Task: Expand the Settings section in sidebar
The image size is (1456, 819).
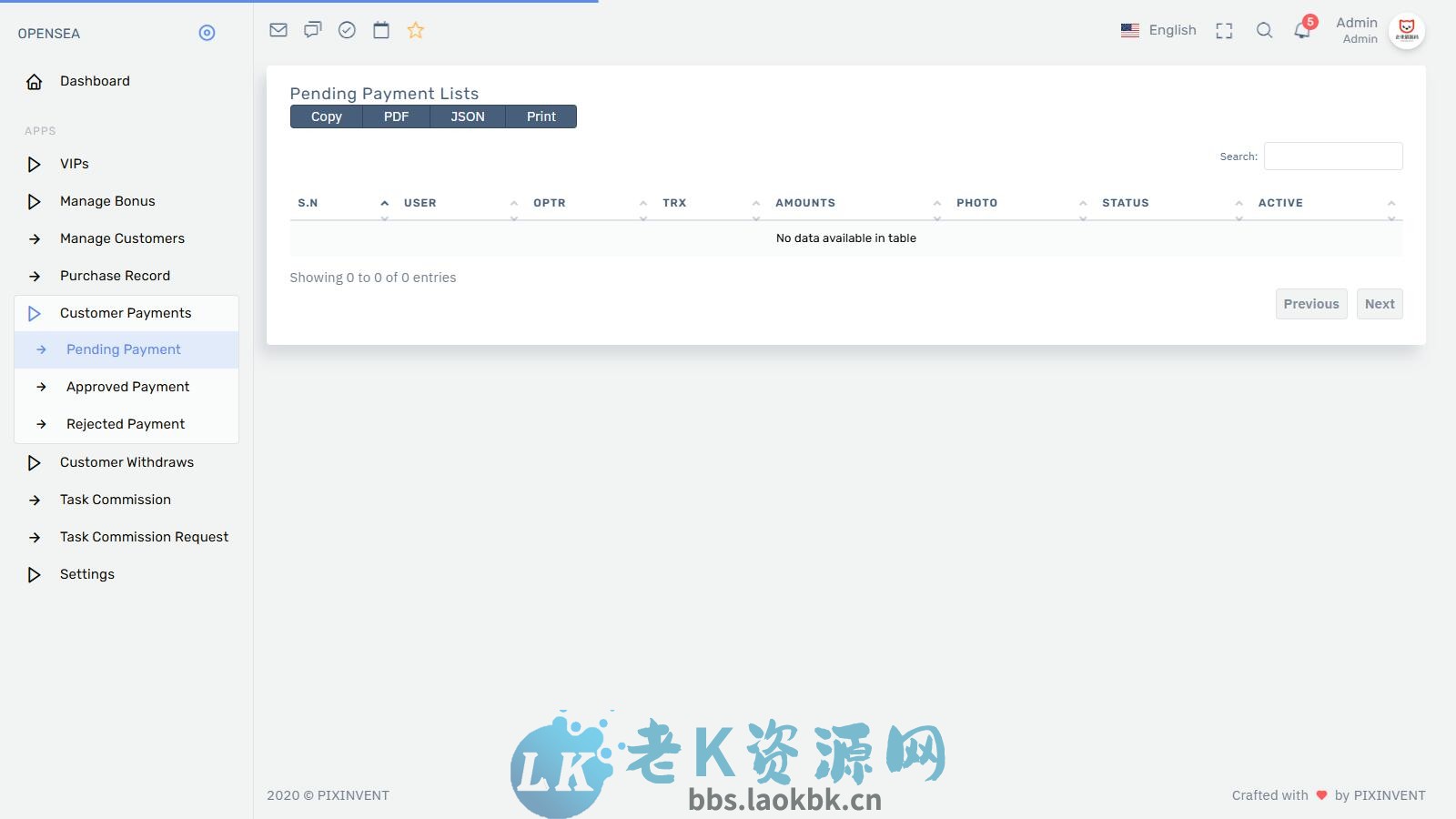Action: (86, 574)
